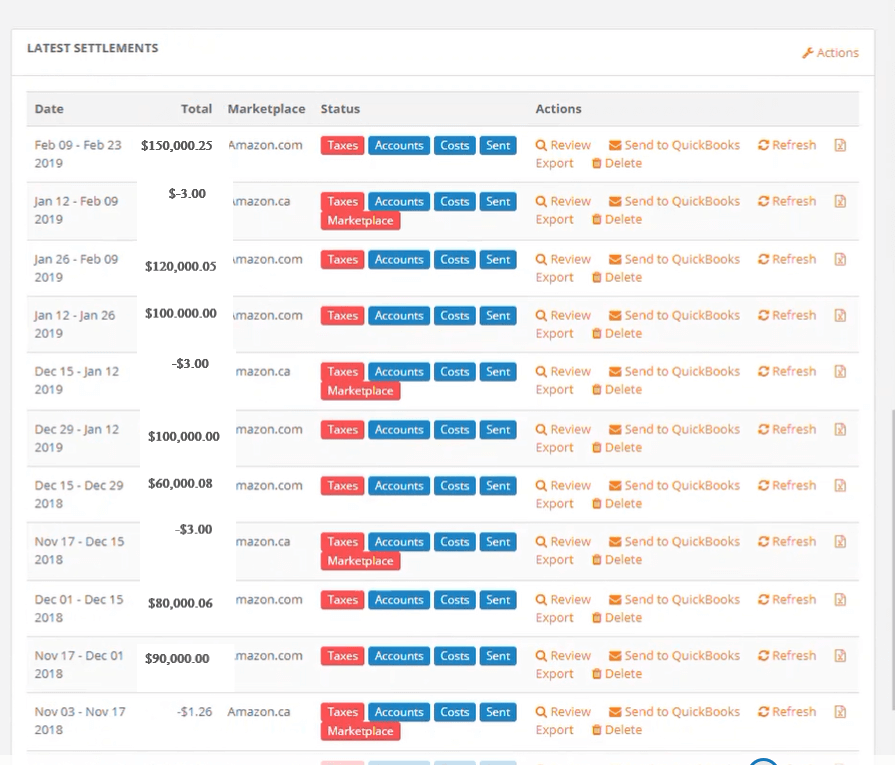Image resolution: width=895 pixels, height=765 pixels.
Task: Click the Marketplace column header
Action: [x=267, y=108]
